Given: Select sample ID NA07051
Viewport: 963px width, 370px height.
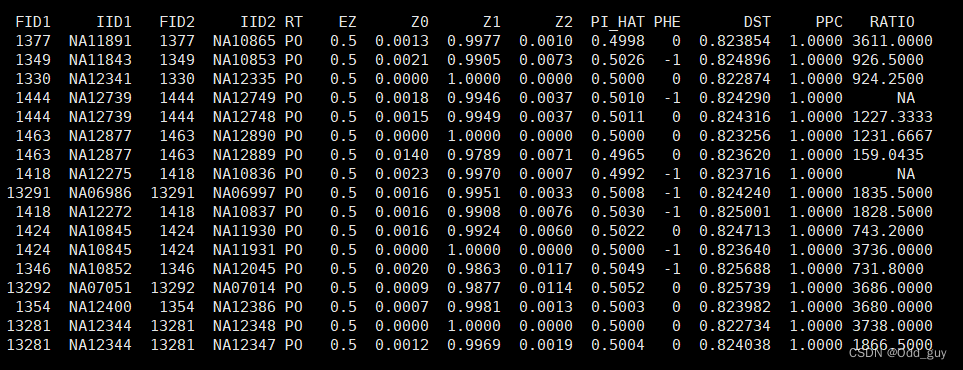Looking at the screenshot, I should click(x=101, y=289).
